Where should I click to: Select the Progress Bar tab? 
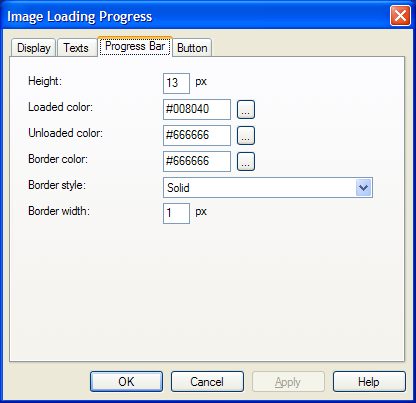[x=135, y=46]
